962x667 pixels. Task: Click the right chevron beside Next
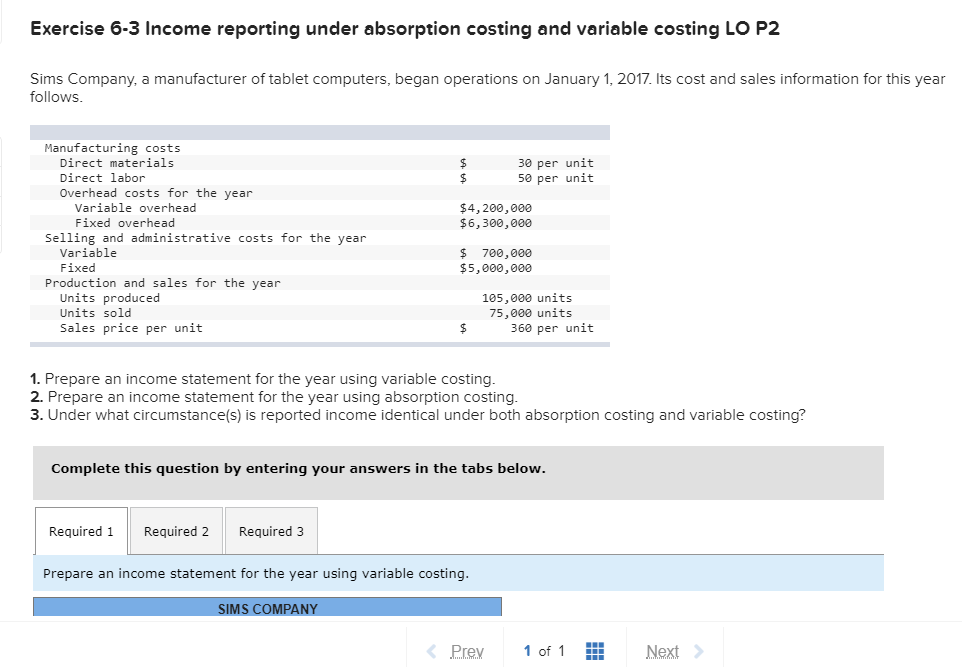[696, 651]
